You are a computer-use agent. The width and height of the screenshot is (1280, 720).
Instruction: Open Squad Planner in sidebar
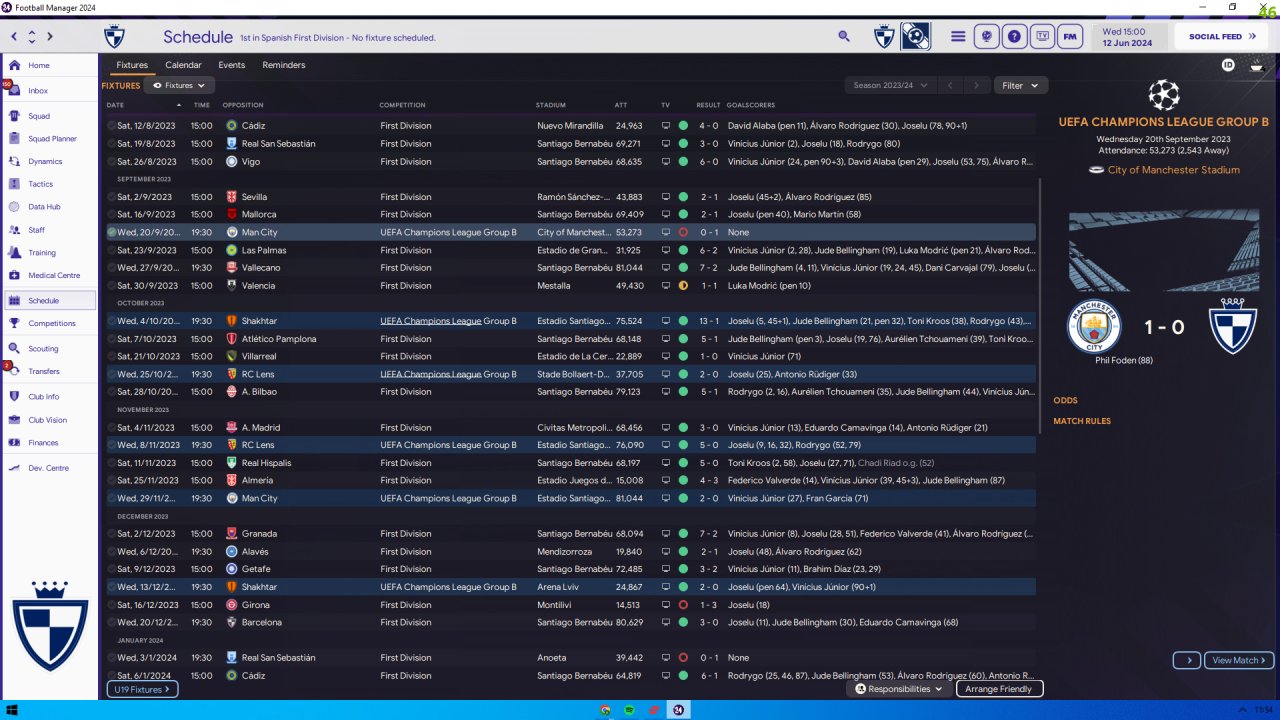click(x=49, y=139)
